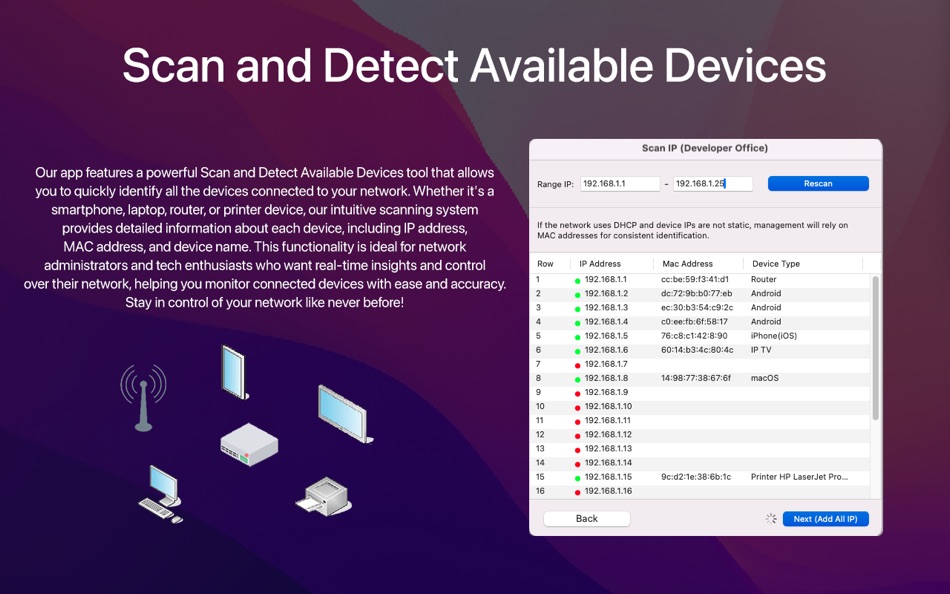Click the laptop illustration graphic
This screenshot has height=594, width=950.
(x=343, y=413)
